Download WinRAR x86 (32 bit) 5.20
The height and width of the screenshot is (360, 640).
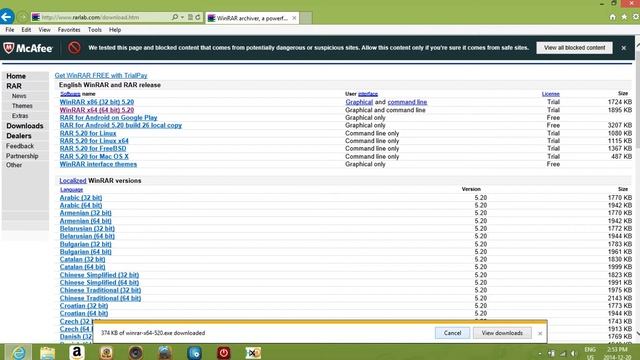[97, 102]
